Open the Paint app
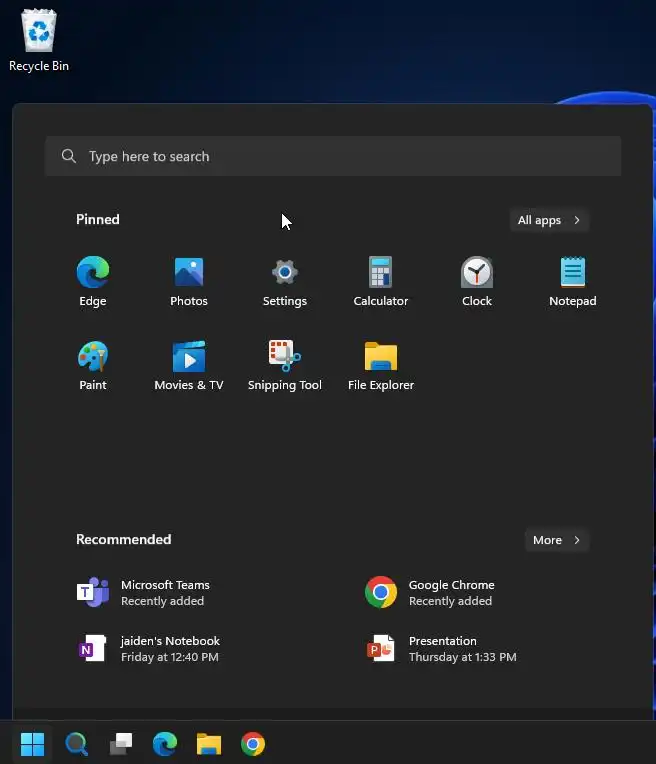The width and height of the screenshot is (656, 764). [x=93, y=365]
